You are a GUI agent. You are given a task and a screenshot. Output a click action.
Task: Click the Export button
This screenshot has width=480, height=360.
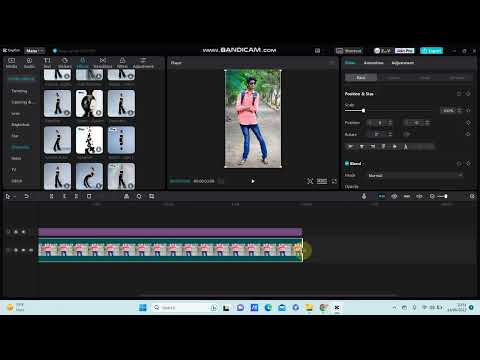[431, 51]
